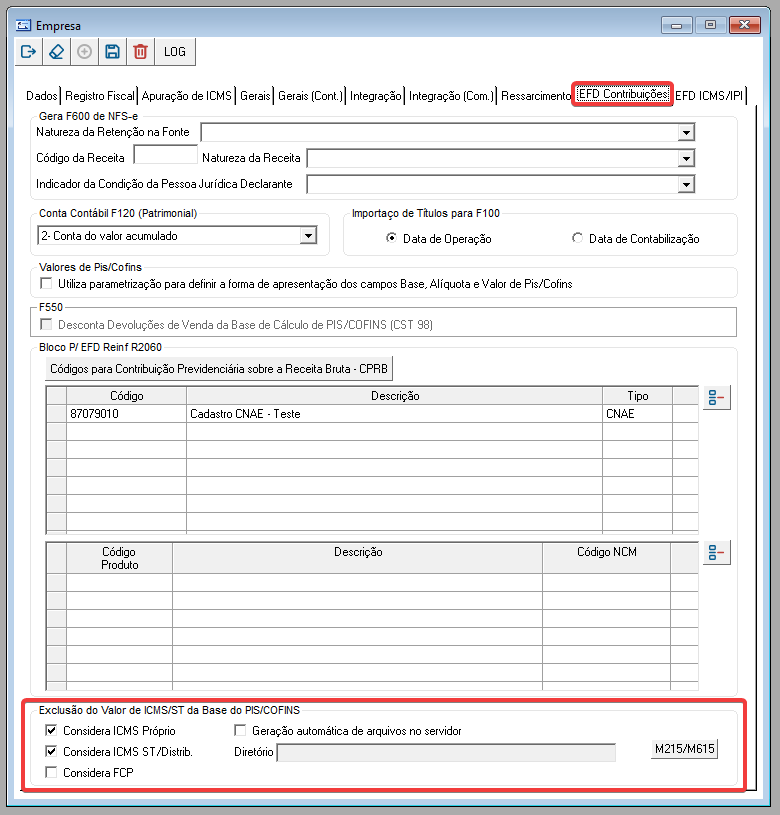780x815 pixels.
Task: Click the Código column header
Action: [126, 396]
